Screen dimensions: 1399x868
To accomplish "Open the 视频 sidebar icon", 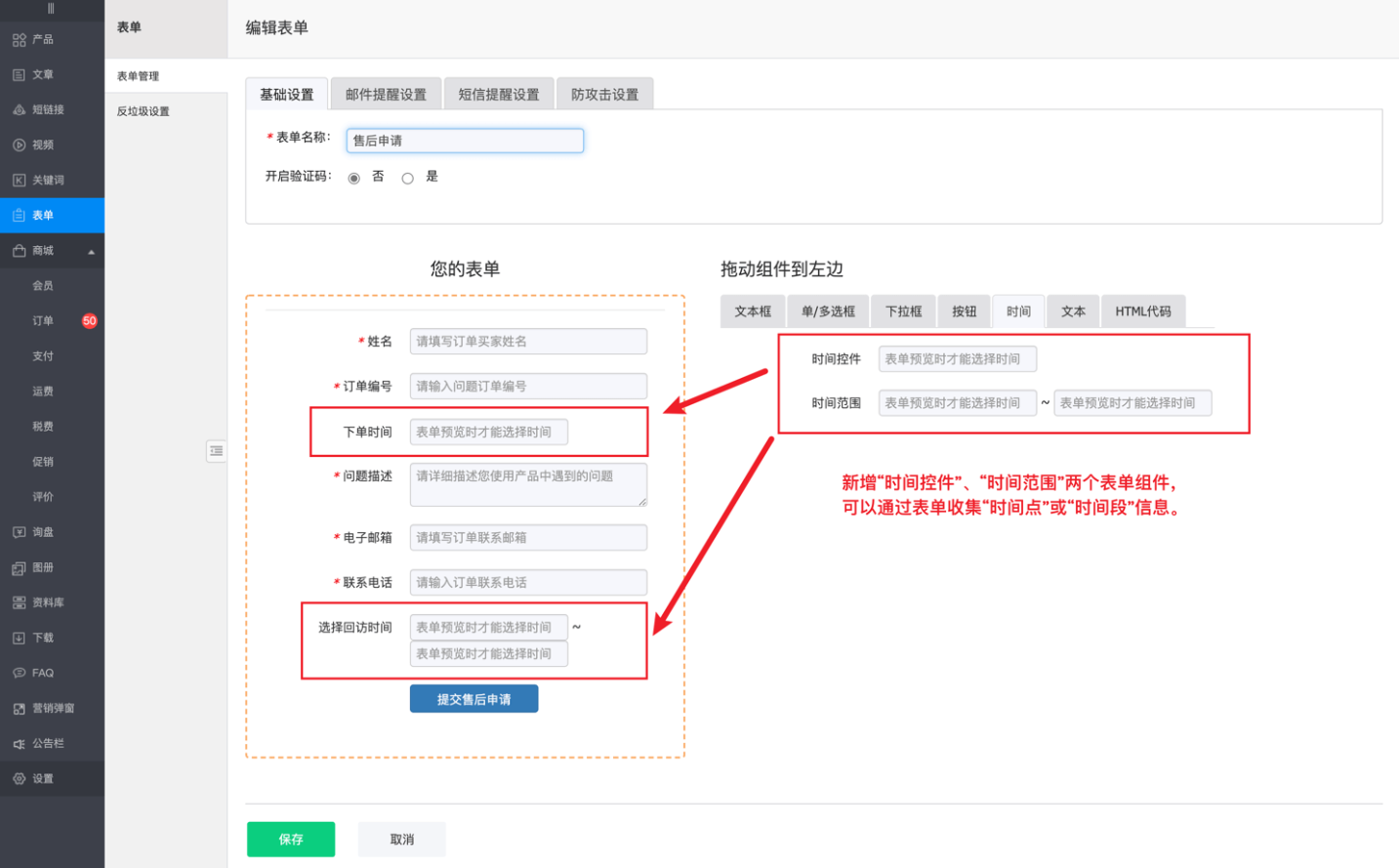I will (x=19, y=145).
